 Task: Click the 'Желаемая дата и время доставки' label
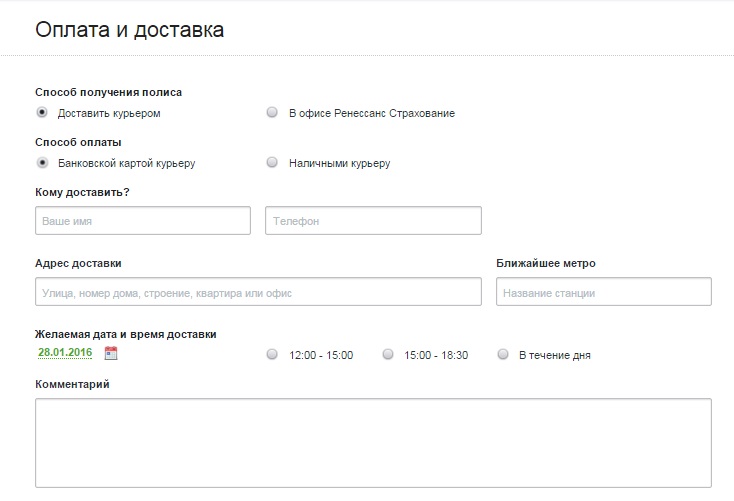coord(125,334)
